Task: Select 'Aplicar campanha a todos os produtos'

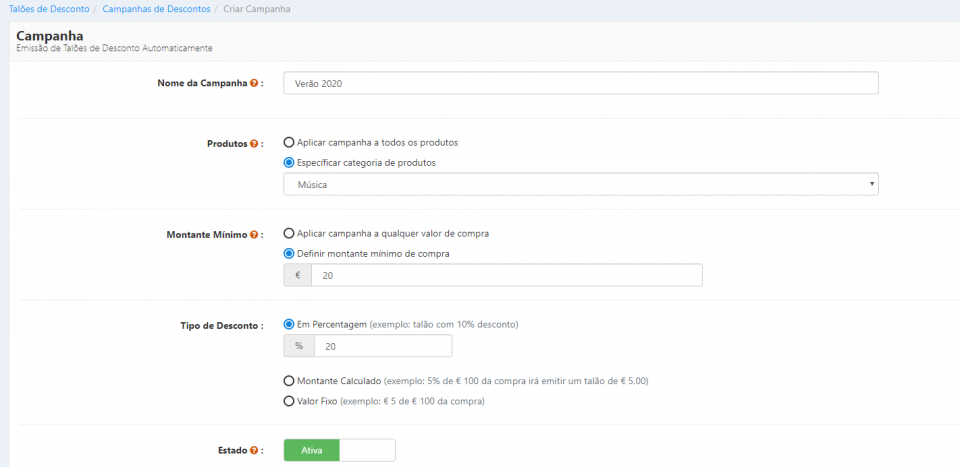Action: [289, 142]
